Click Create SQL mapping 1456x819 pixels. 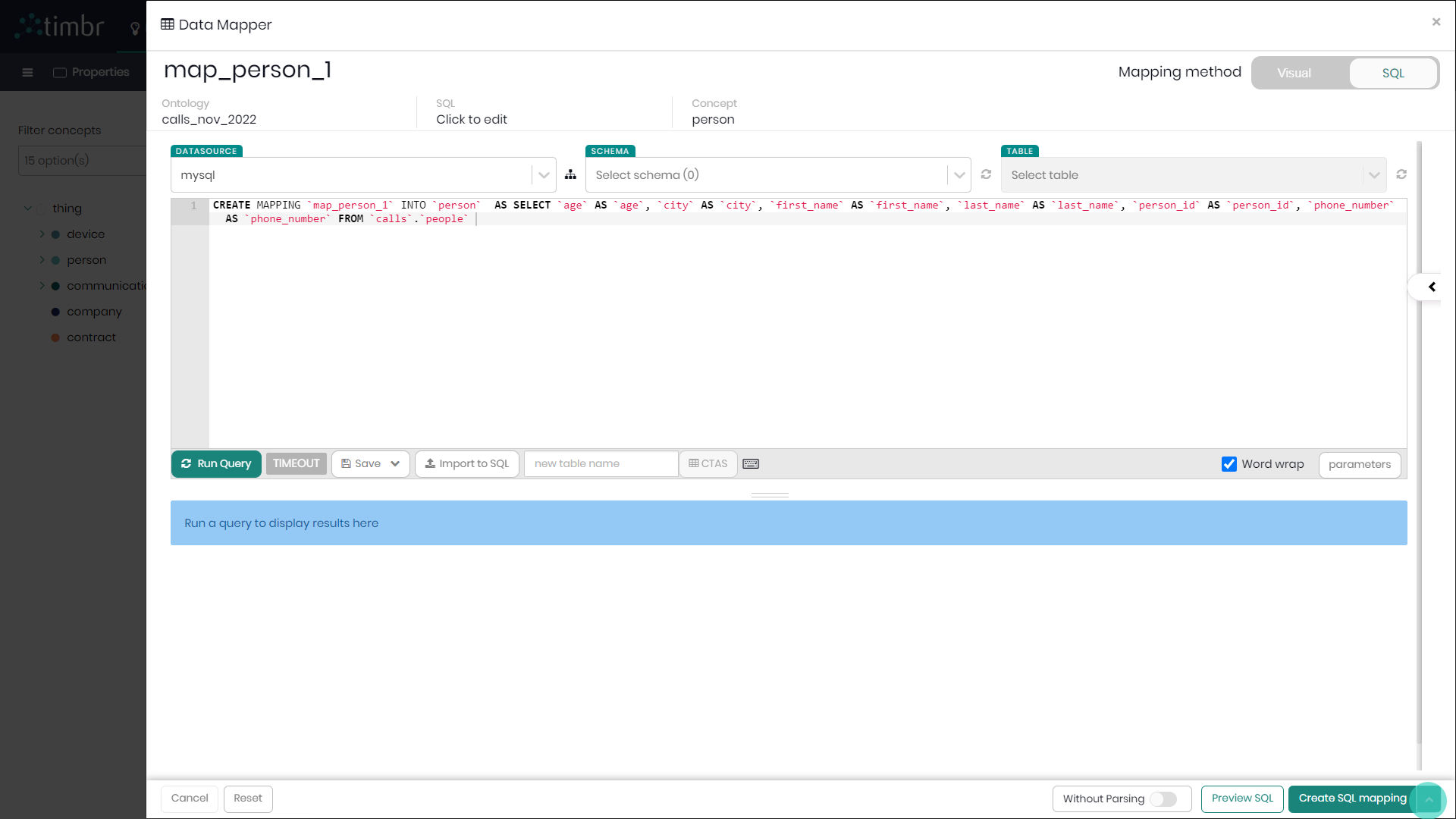[1352, 799]
